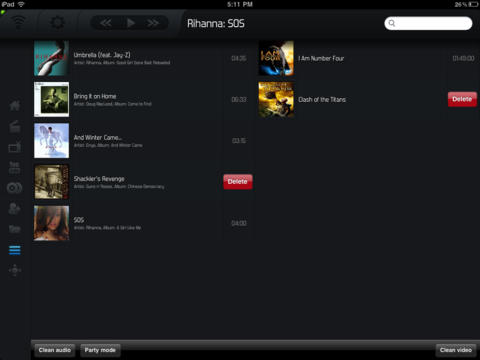Viewport: 480px width, 360px height.
Task: Delete the Shackler's Revenge track
Action: pos(238,182)
